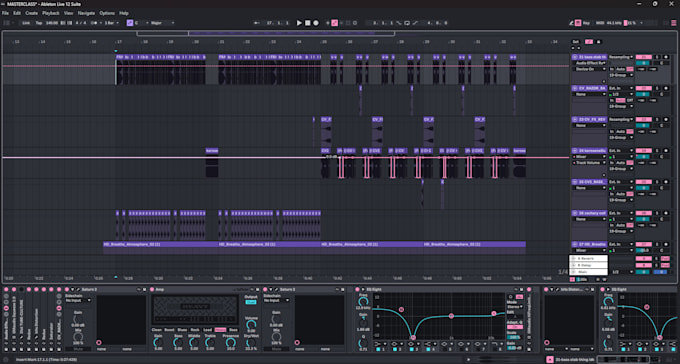680x364 pixels.
Task: Collapse the bass stab track fold button
Action: click(x=575, y=57)
